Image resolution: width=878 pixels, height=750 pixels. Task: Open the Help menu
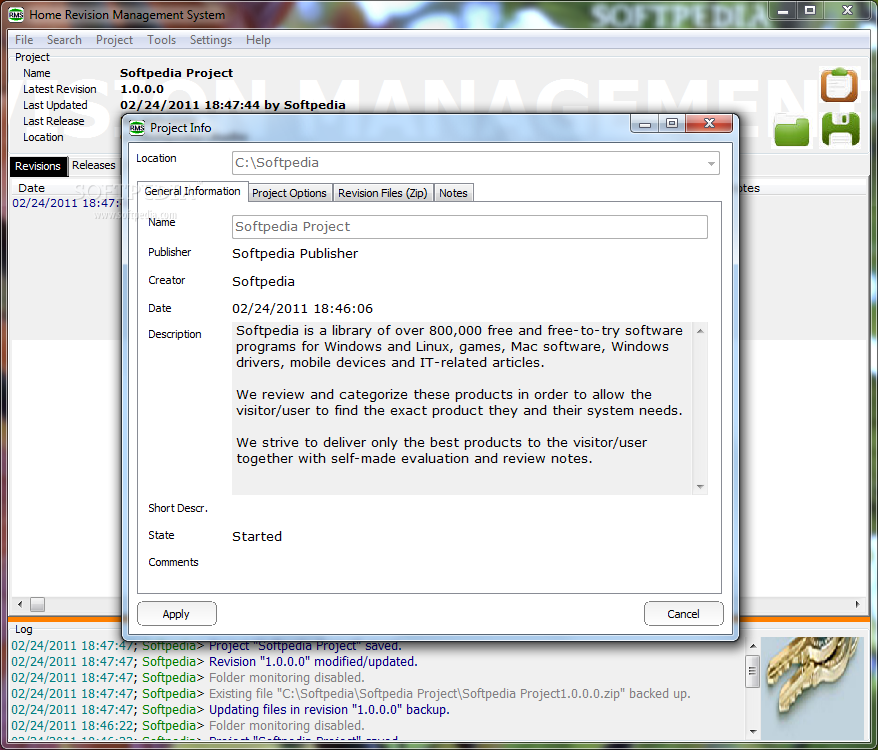pos(258,40)
